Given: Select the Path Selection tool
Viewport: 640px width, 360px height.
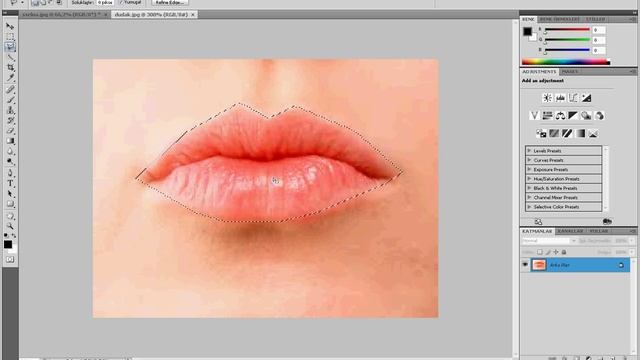Looking at the screenshot, I should [x=10, y=194].
